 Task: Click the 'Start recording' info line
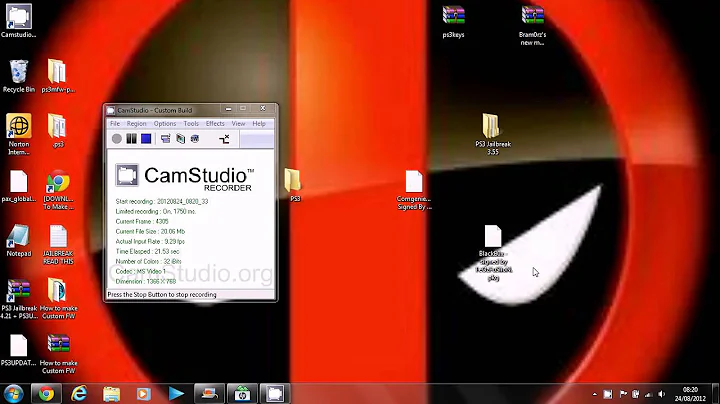(x=162, y=202)
